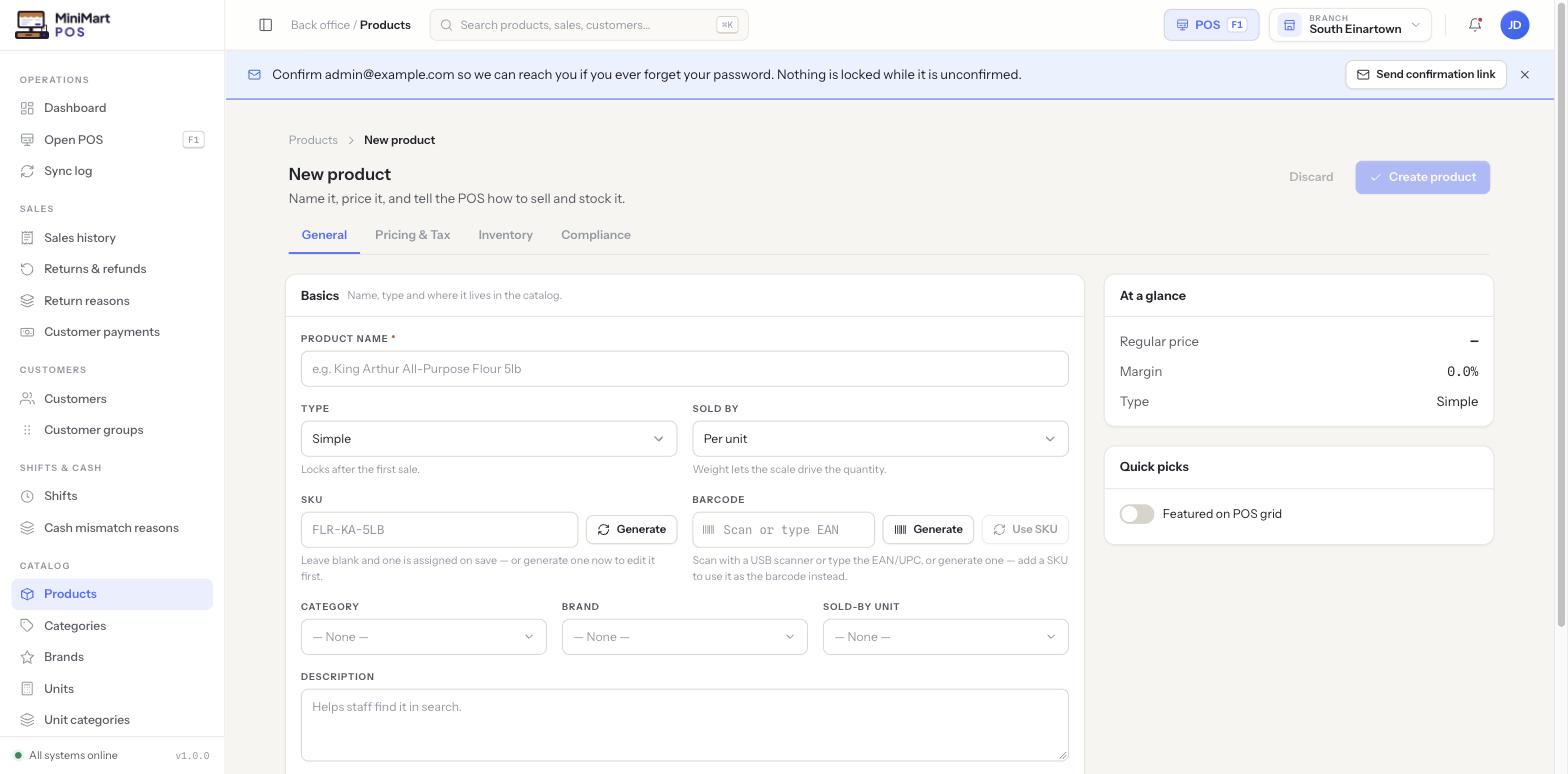The image size is (1568, 774).
Task: Click the Customers people icon
Action: (27, 399)
